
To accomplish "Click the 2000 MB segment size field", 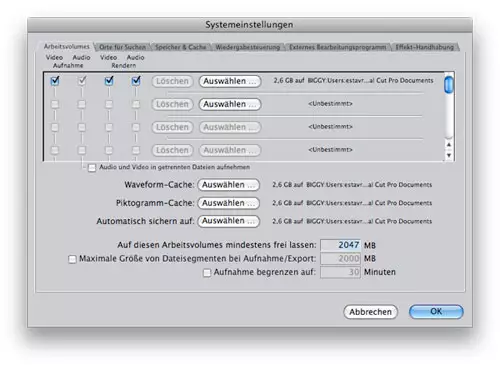I will pyautogui.click(x=340, y=259).
